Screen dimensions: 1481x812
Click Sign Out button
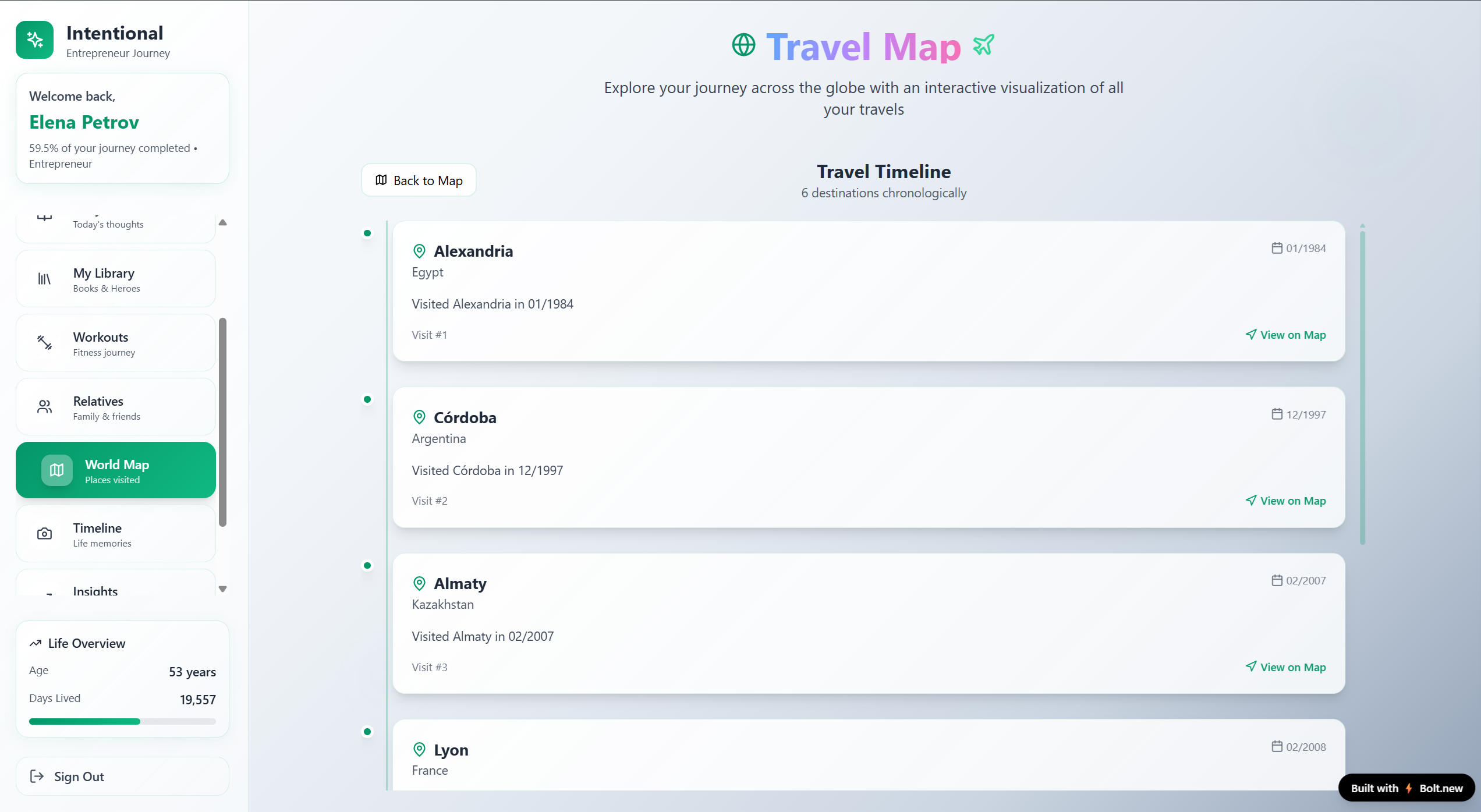[x=122, y=776]
